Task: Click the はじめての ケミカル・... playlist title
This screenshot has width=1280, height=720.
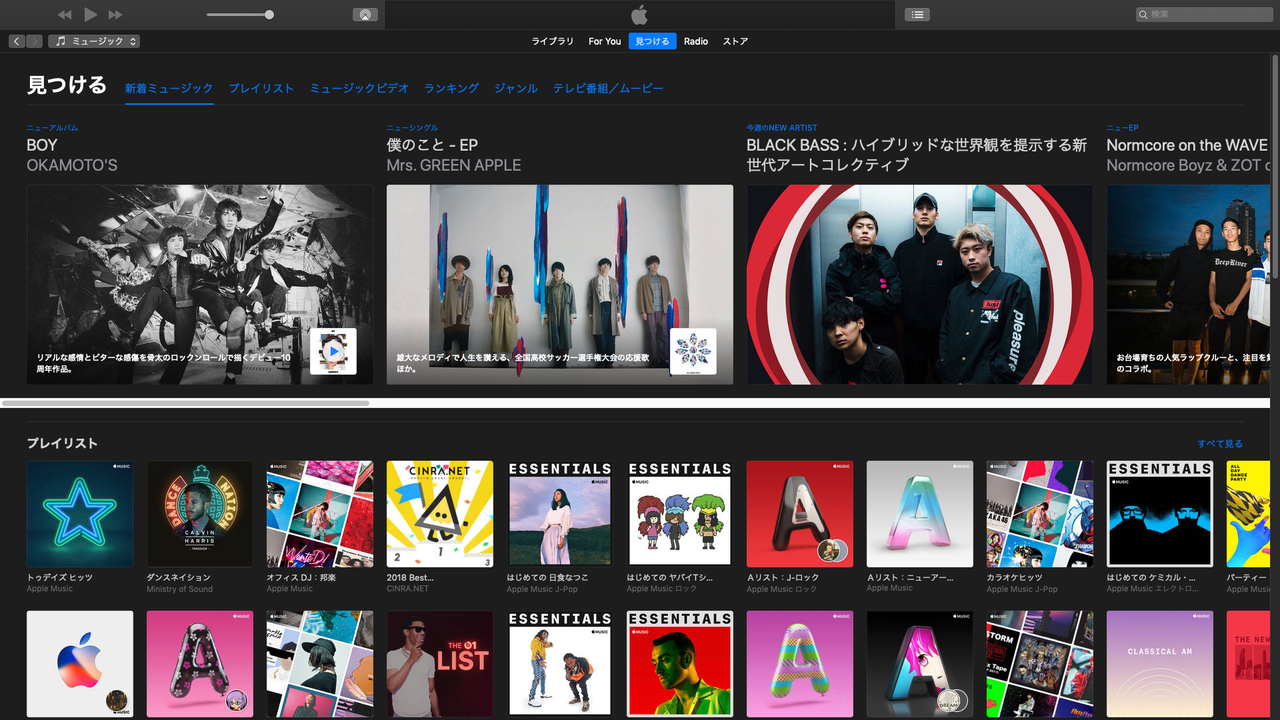Action: click(1151, 577)
